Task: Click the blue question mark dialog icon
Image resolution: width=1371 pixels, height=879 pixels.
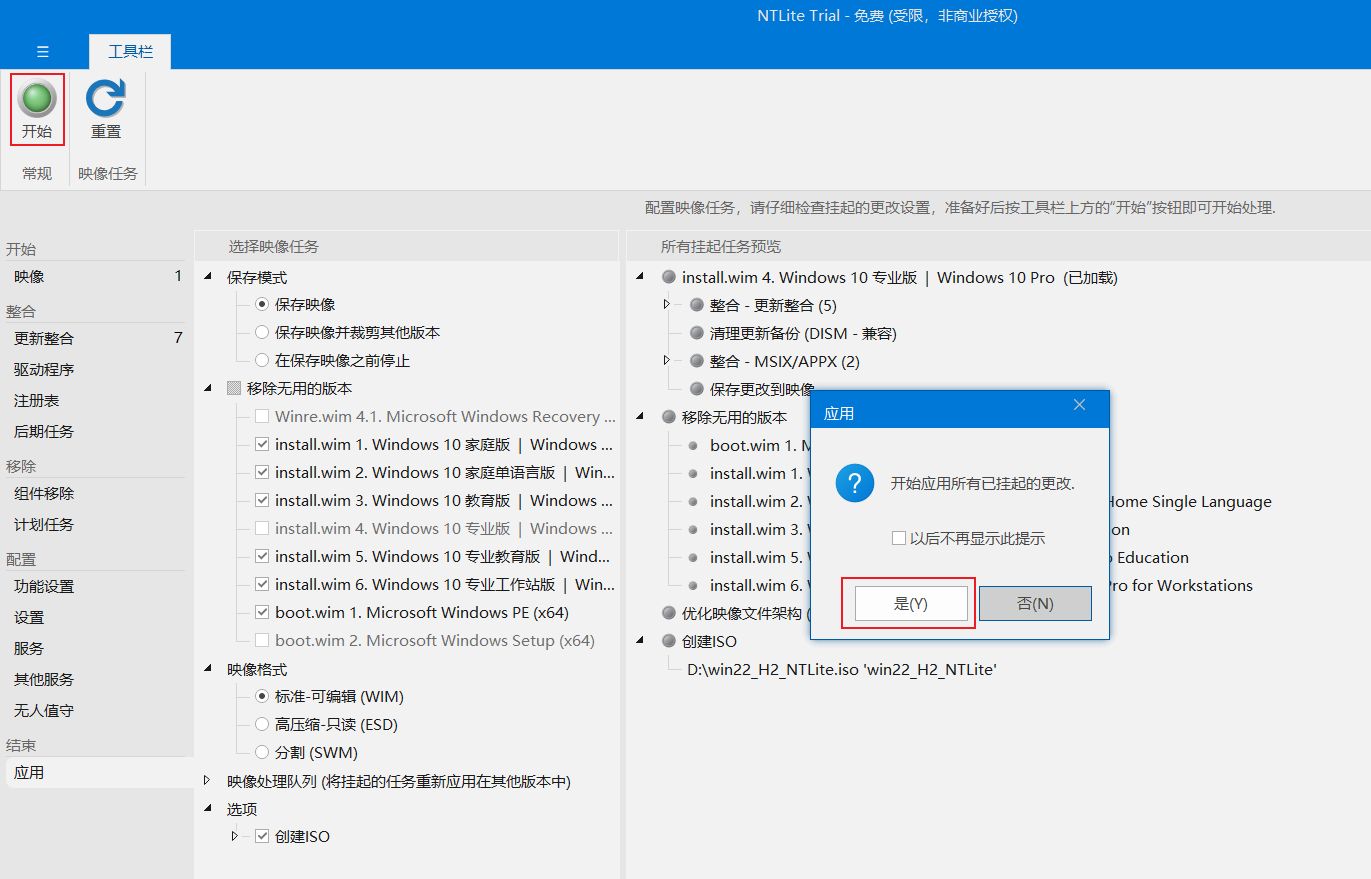Action: click(854, 484)
